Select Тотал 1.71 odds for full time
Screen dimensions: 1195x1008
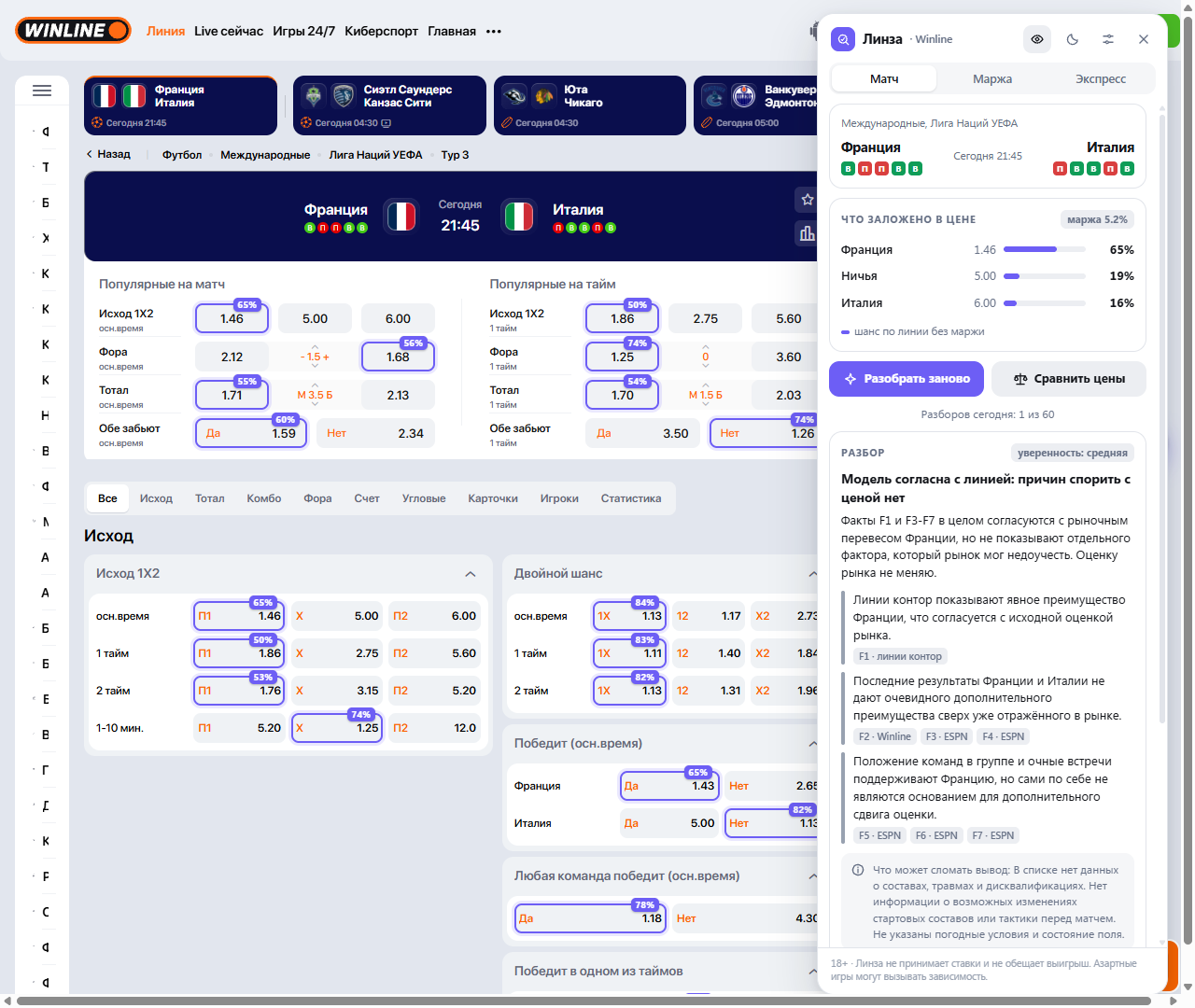(x=232, y=395)
